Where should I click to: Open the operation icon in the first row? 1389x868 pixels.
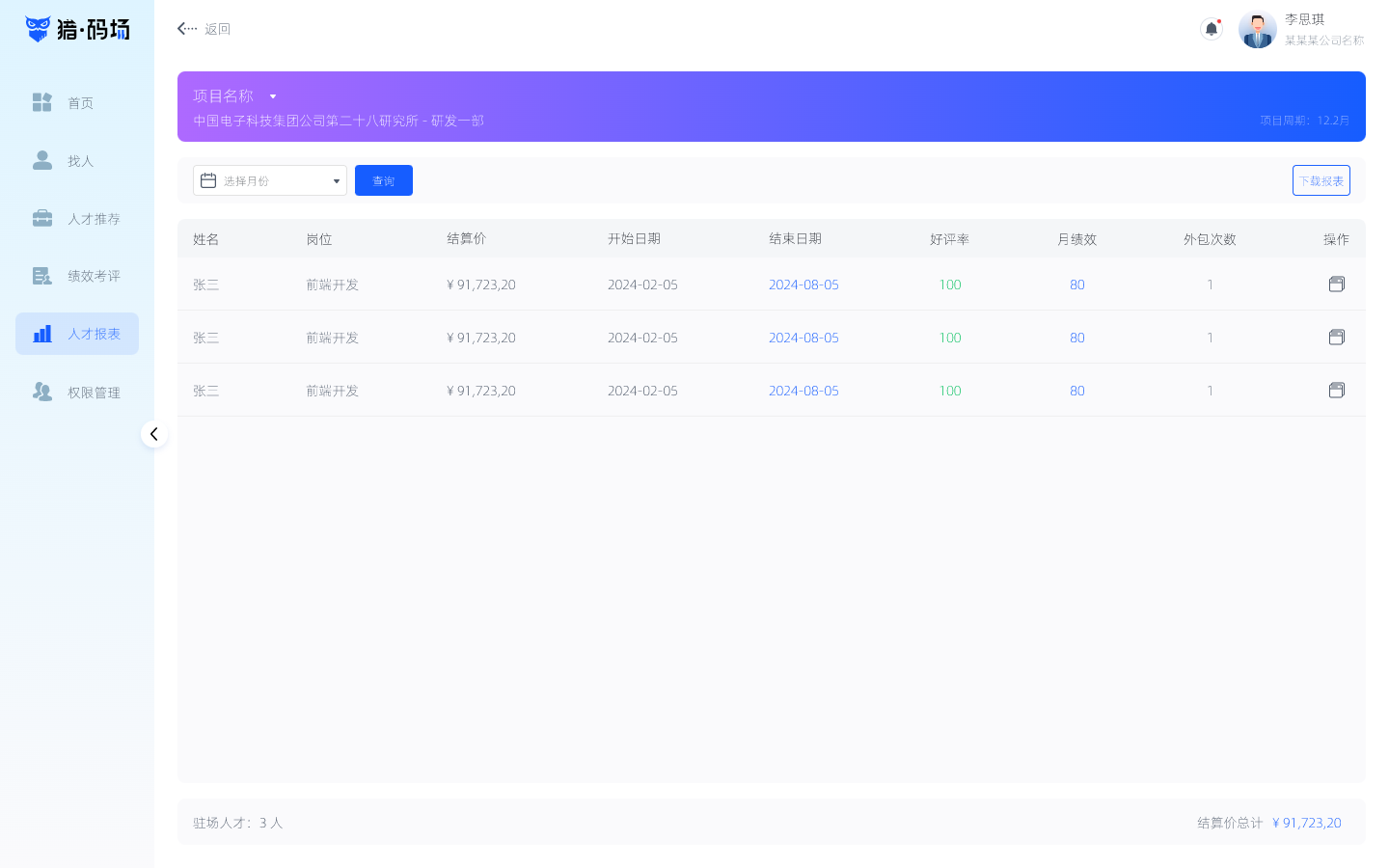(x=1336, y=285)
